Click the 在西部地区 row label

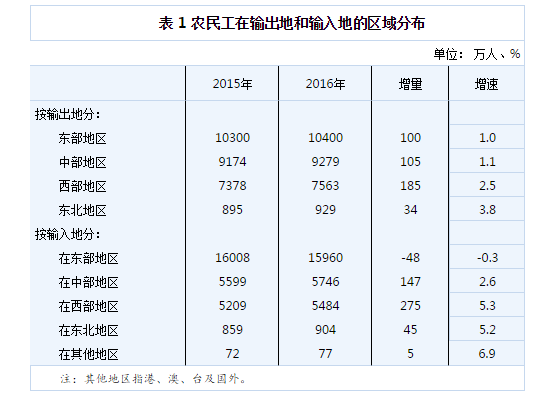click(x=88, y=306)
